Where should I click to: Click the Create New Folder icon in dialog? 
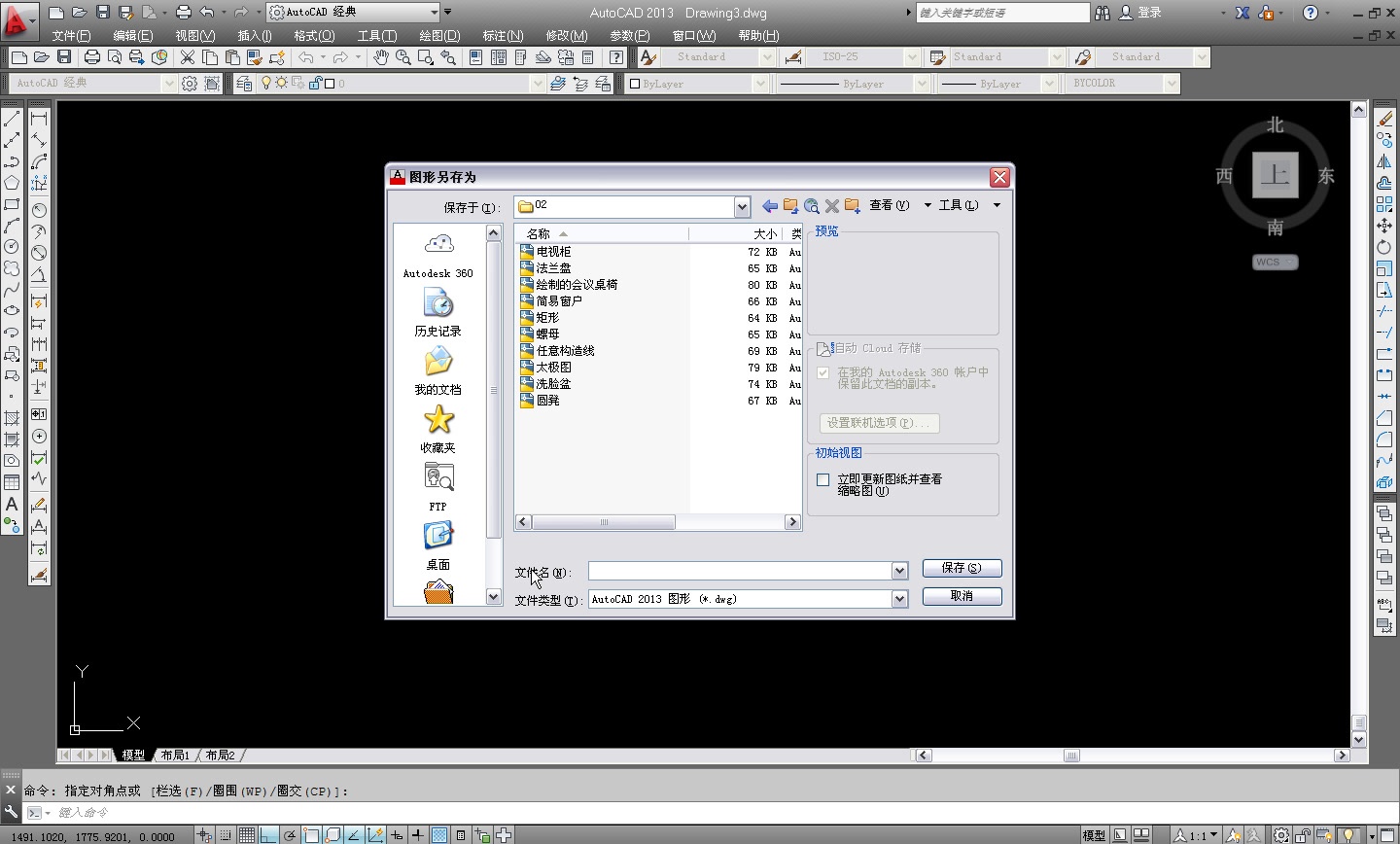pos(853,206)
